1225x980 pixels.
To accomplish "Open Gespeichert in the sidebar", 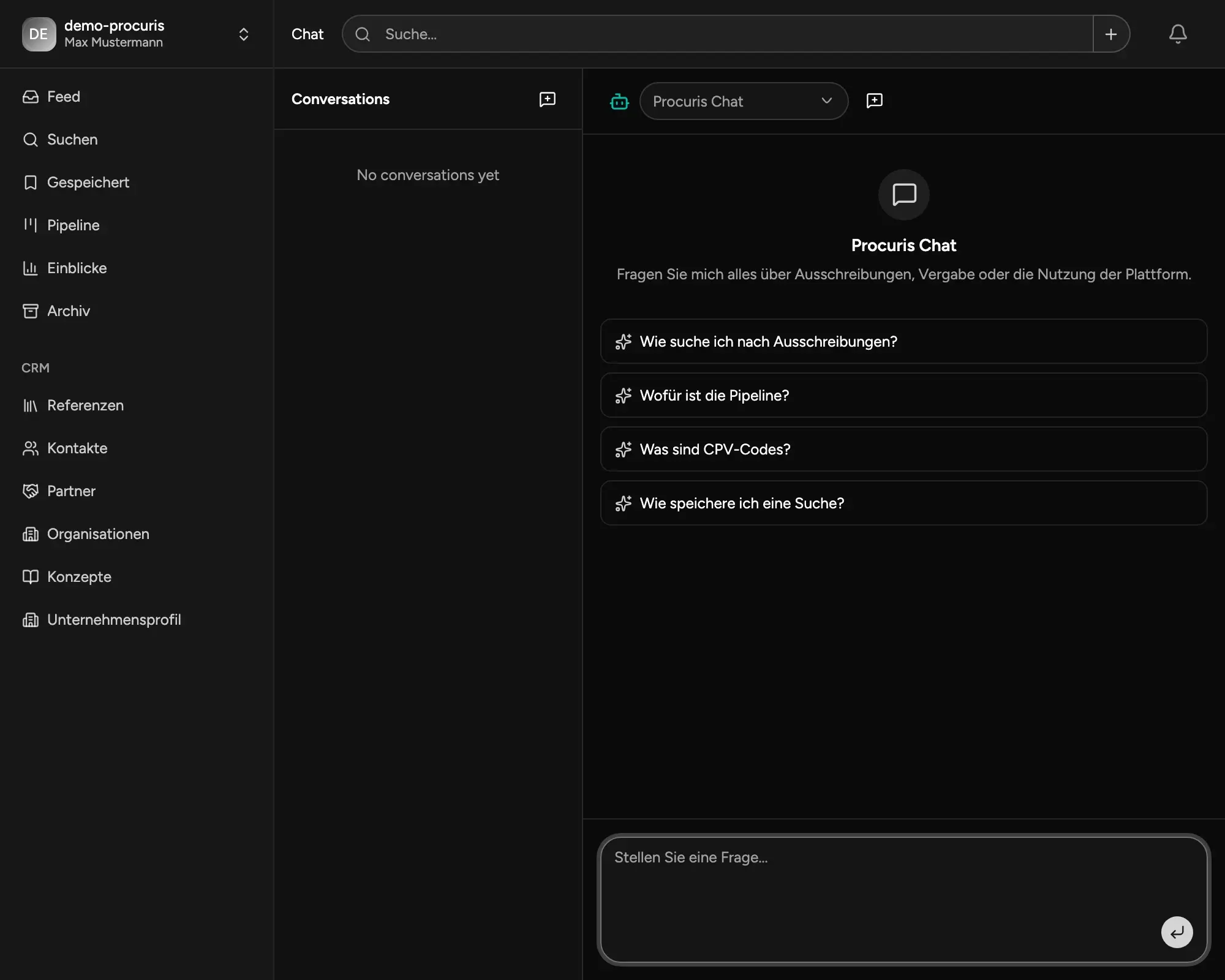I will 136,183.
